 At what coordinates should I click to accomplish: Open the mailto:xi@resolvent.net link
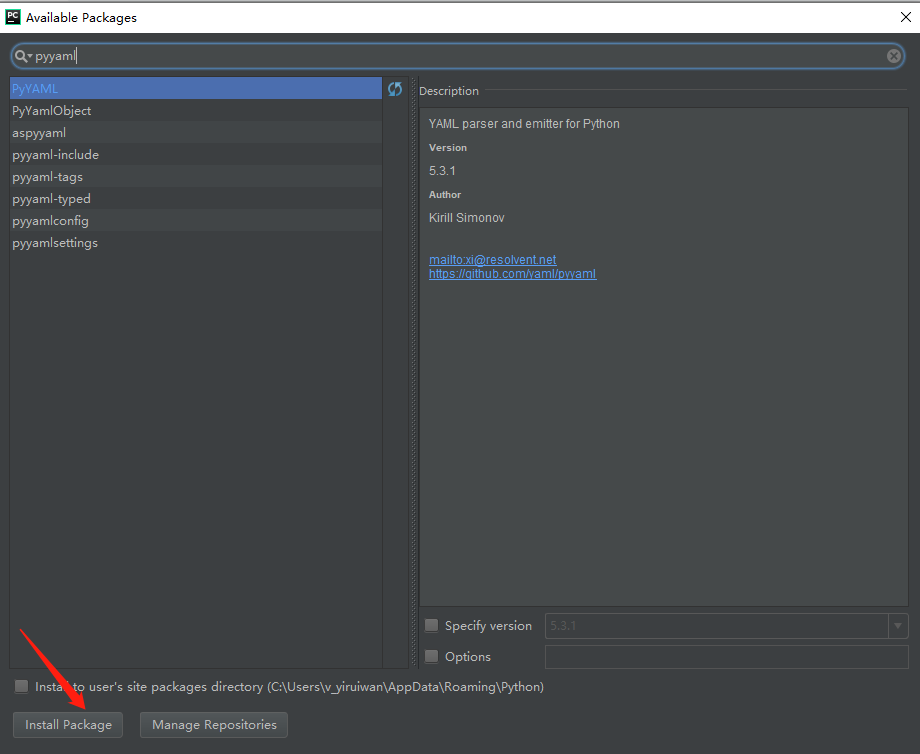[492, 259]
